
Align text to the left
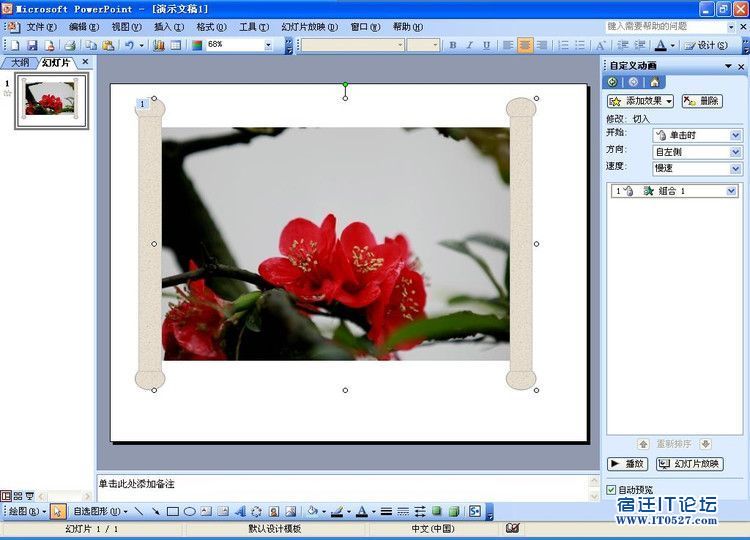coord(508,45)
